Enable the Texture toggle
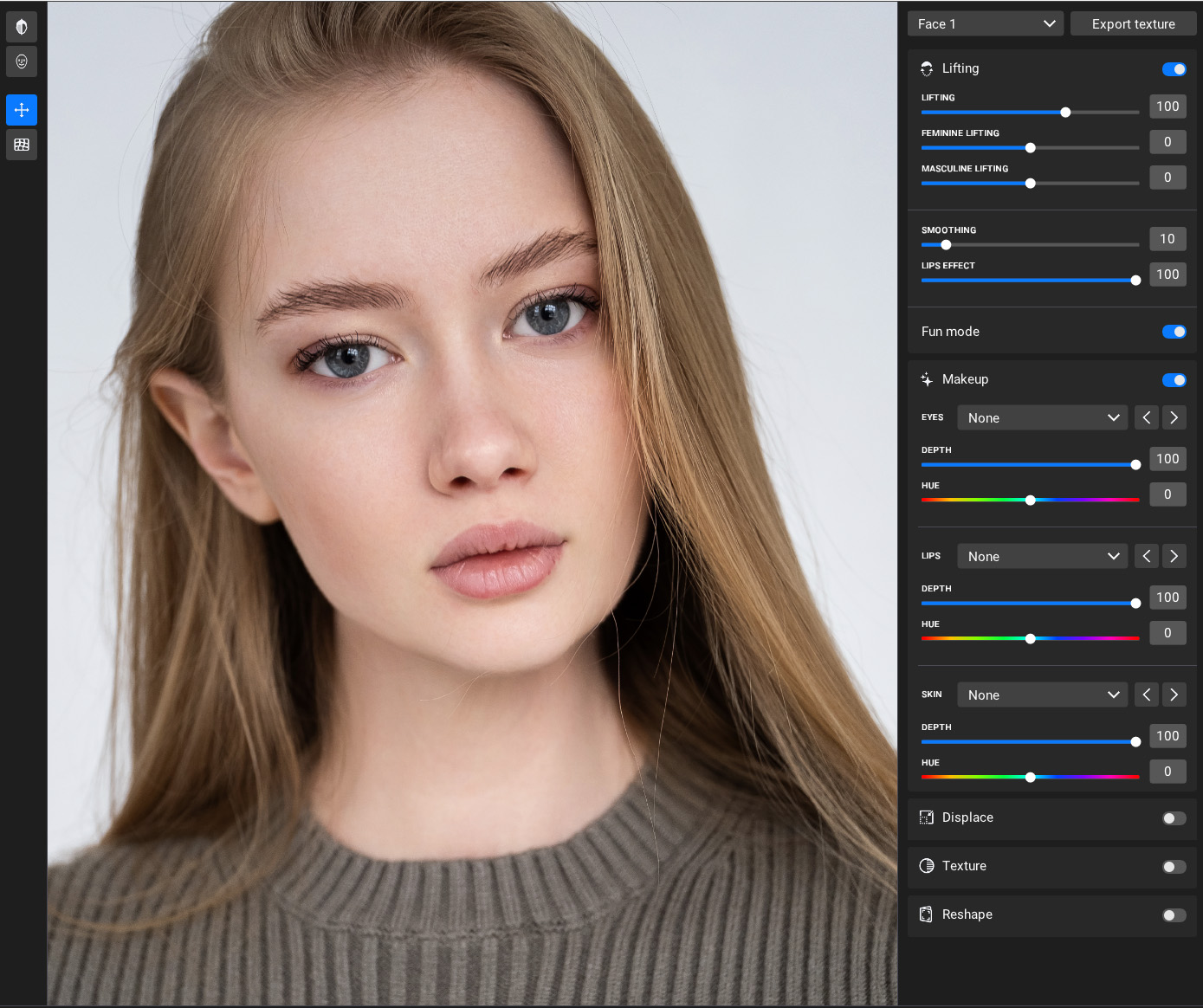Image resolution: width=1203 pixels, height=1008 pixels. point(1174,867)
